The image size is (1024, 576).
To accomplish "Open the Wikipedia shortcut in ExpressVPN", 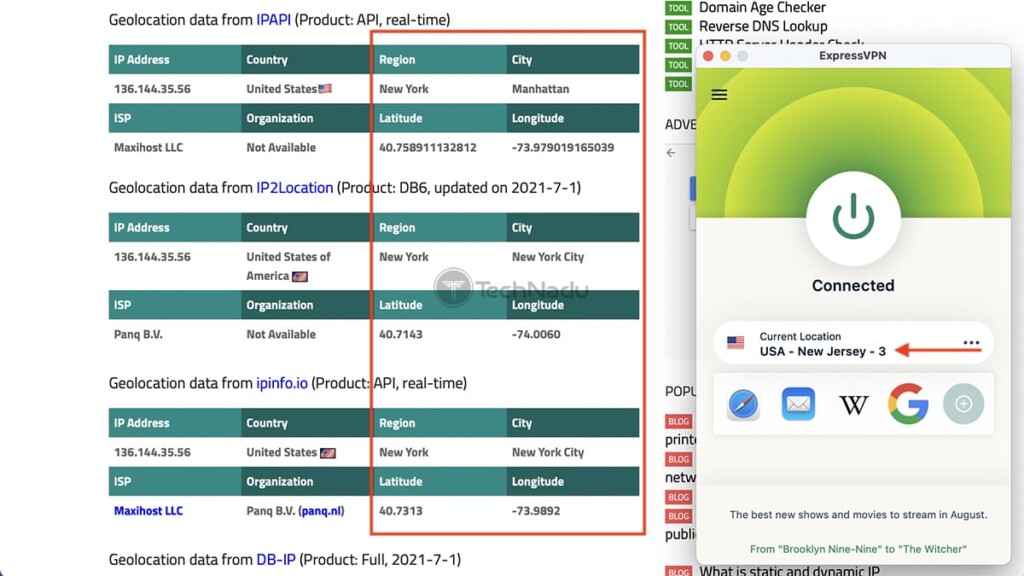I will pos(853,405).
